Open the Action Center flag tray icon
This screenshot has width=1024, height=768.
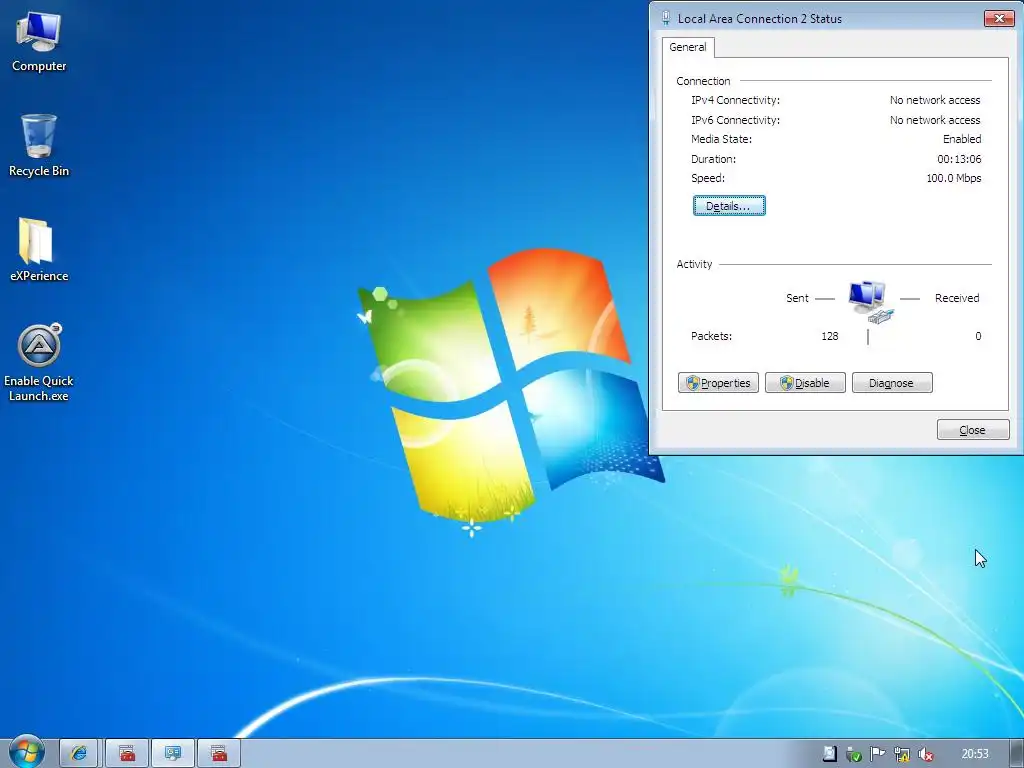(x=878, y=754)
